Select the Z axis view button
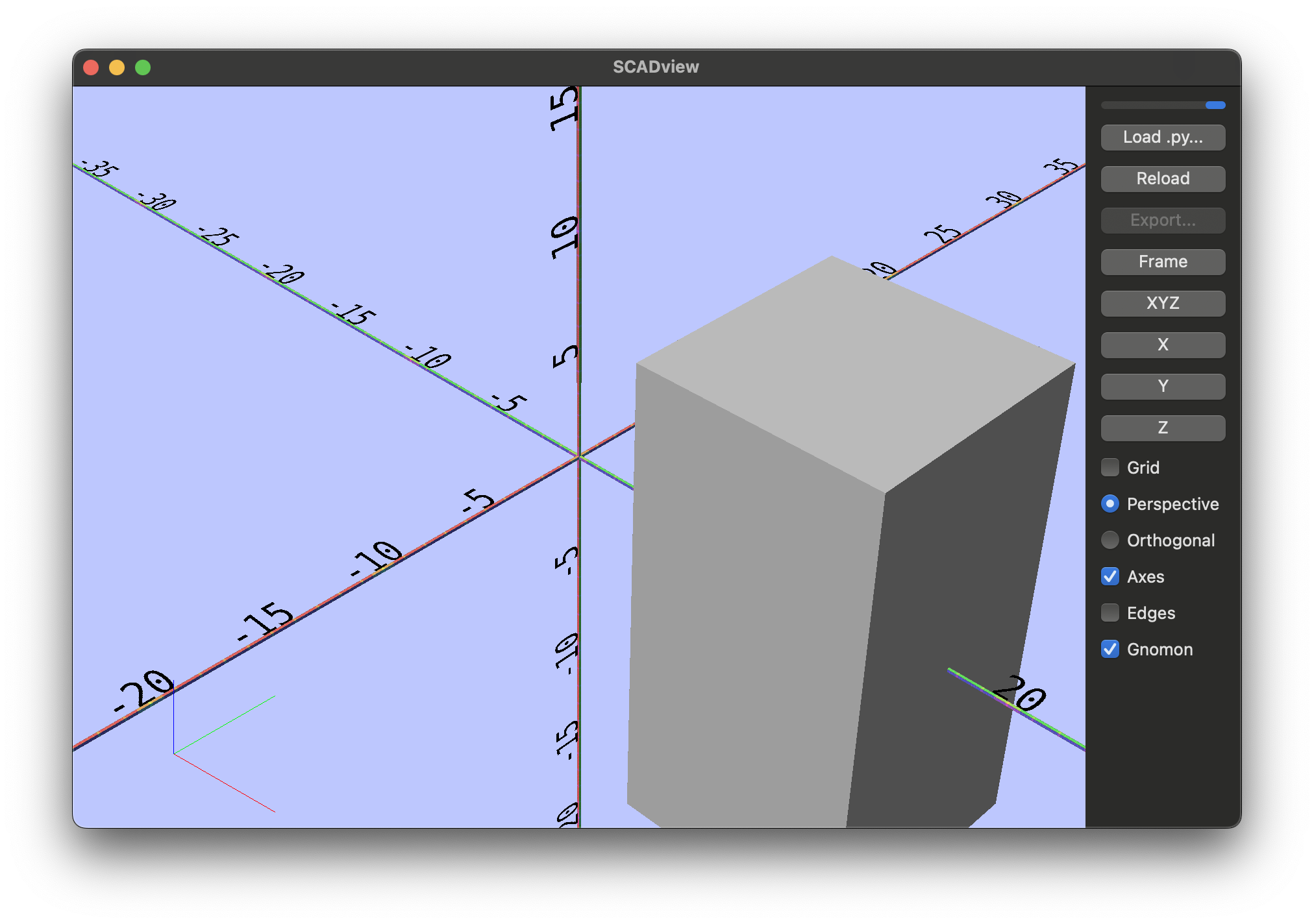The image size is (1314, 924). coord(1162,428)
